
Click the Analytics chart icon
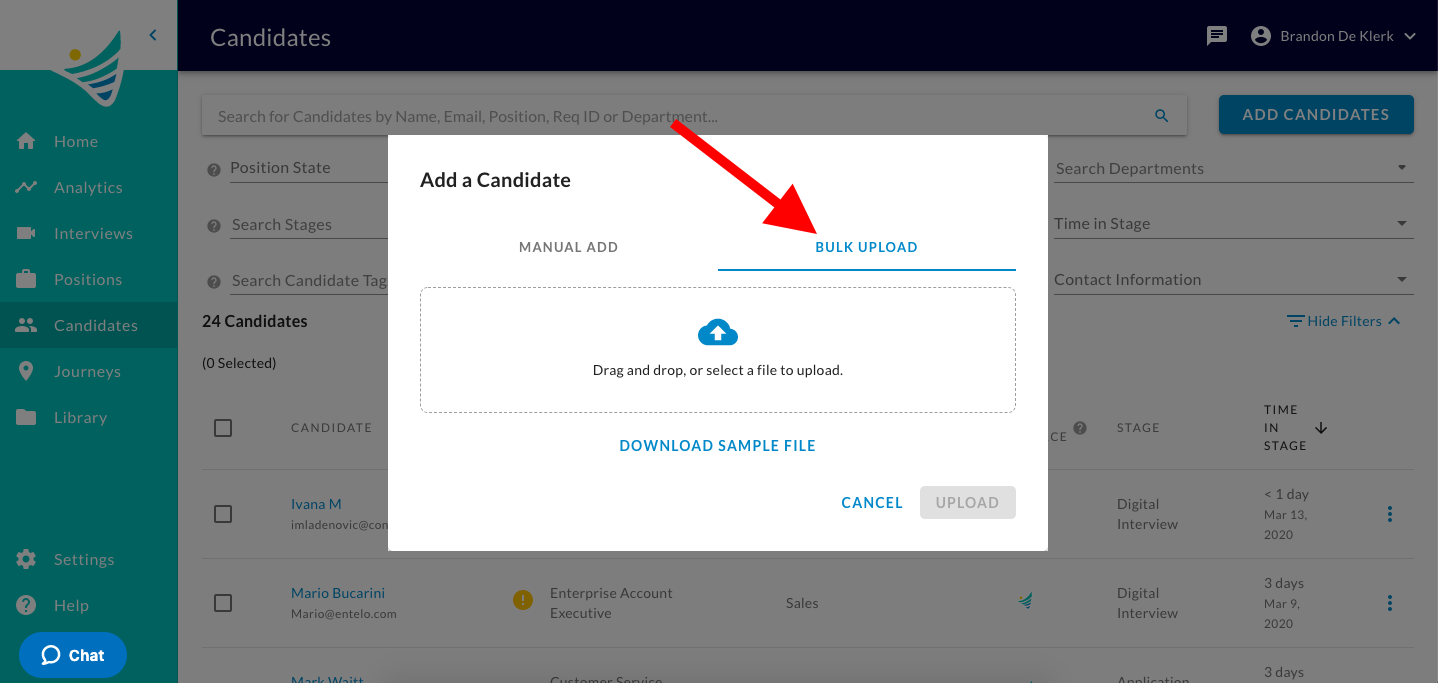tap(26, 187)
